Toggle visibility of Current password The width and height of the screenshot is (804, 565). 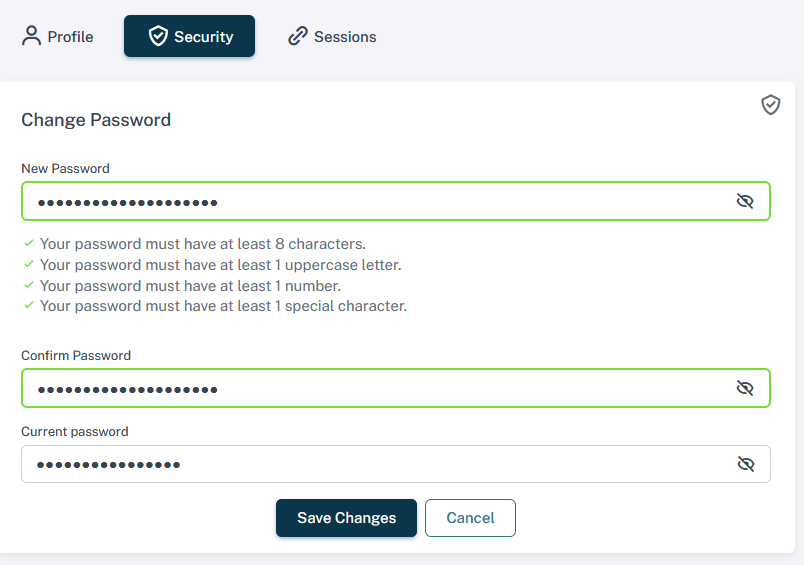click(x=746, y=464)
